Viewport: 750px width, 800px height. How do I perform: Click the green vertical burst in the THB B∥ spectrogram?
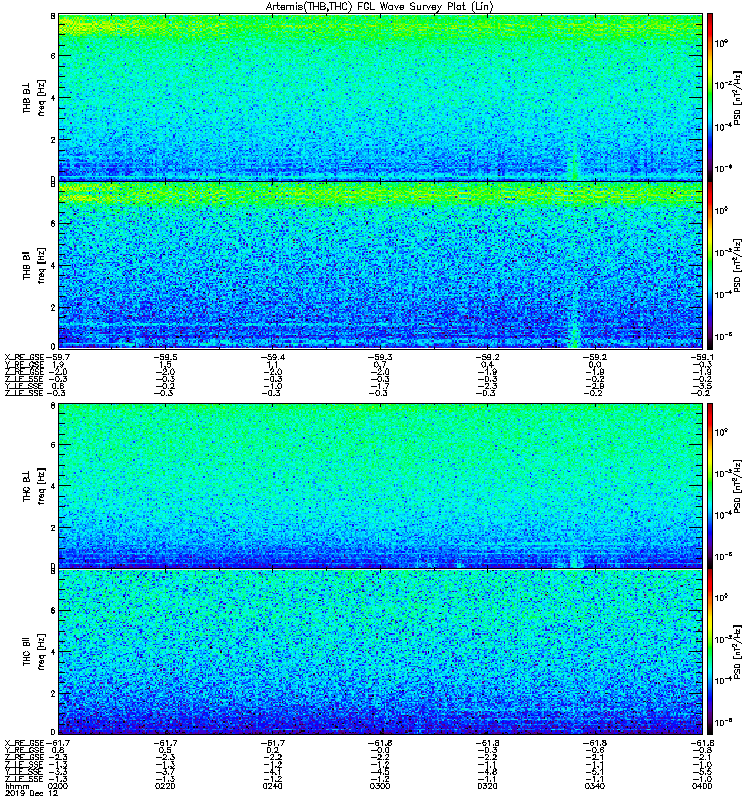click(574, 321)
